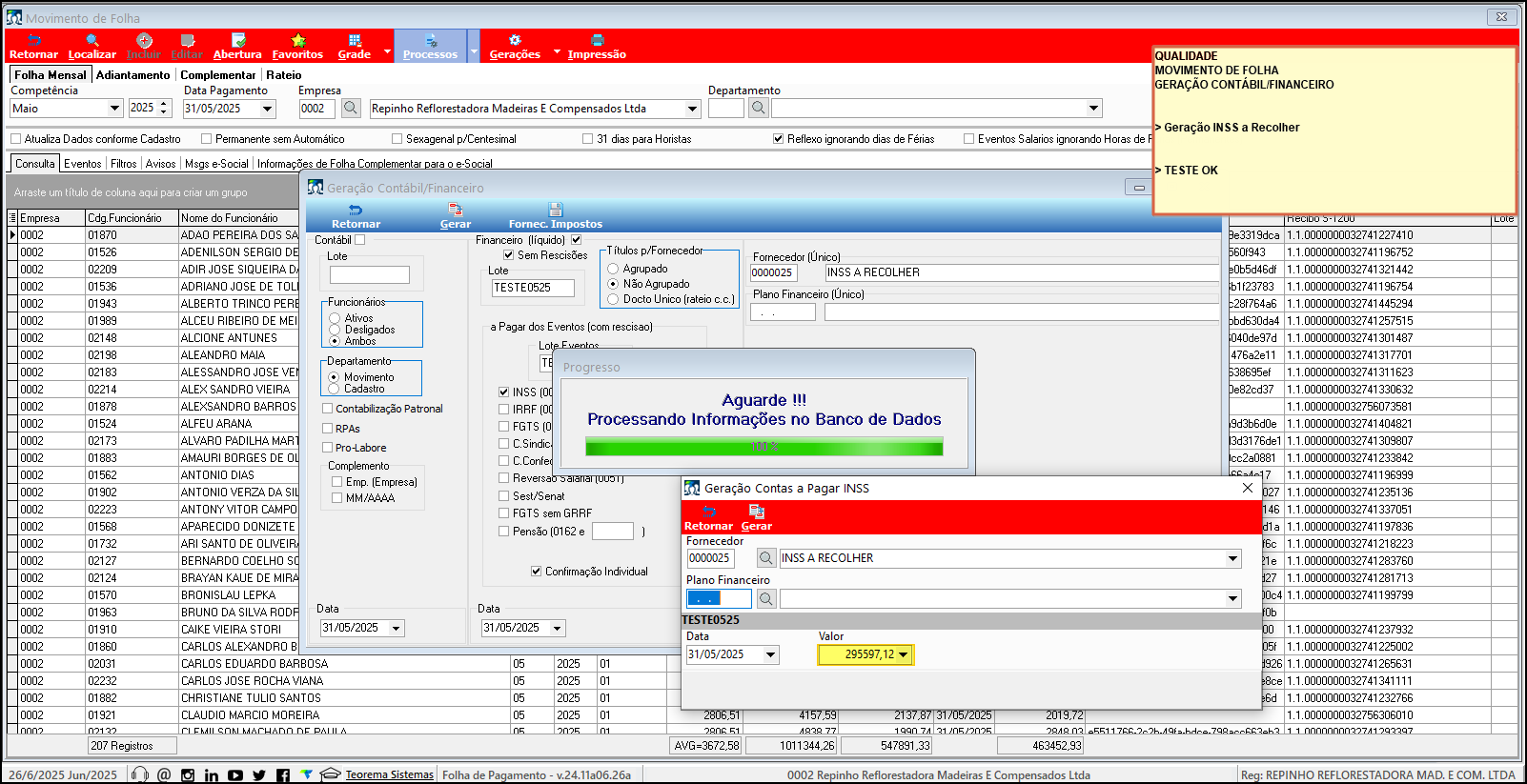Expand the Empresa name dropdown
The height and width of the screenshot is (784, 1527).
click(x=693, y=109)
